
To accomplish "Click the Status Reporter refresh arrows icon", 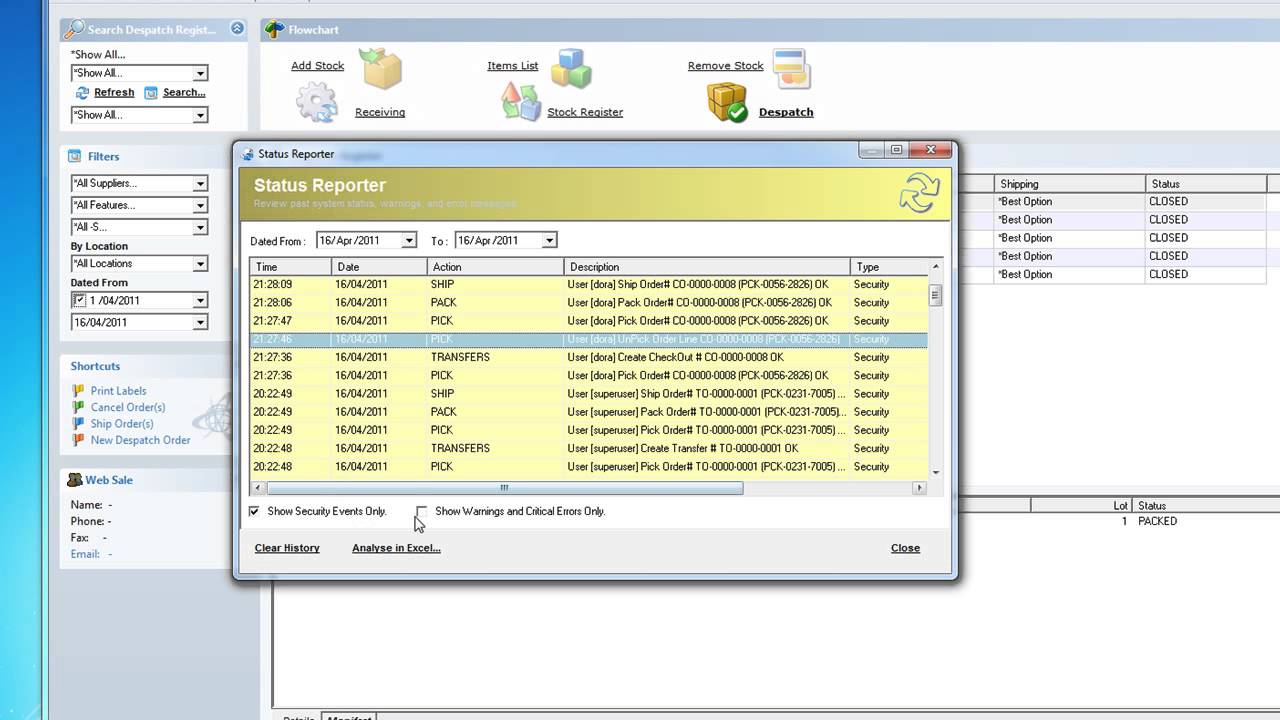I will pyautogui.click(x=919, y=192).
